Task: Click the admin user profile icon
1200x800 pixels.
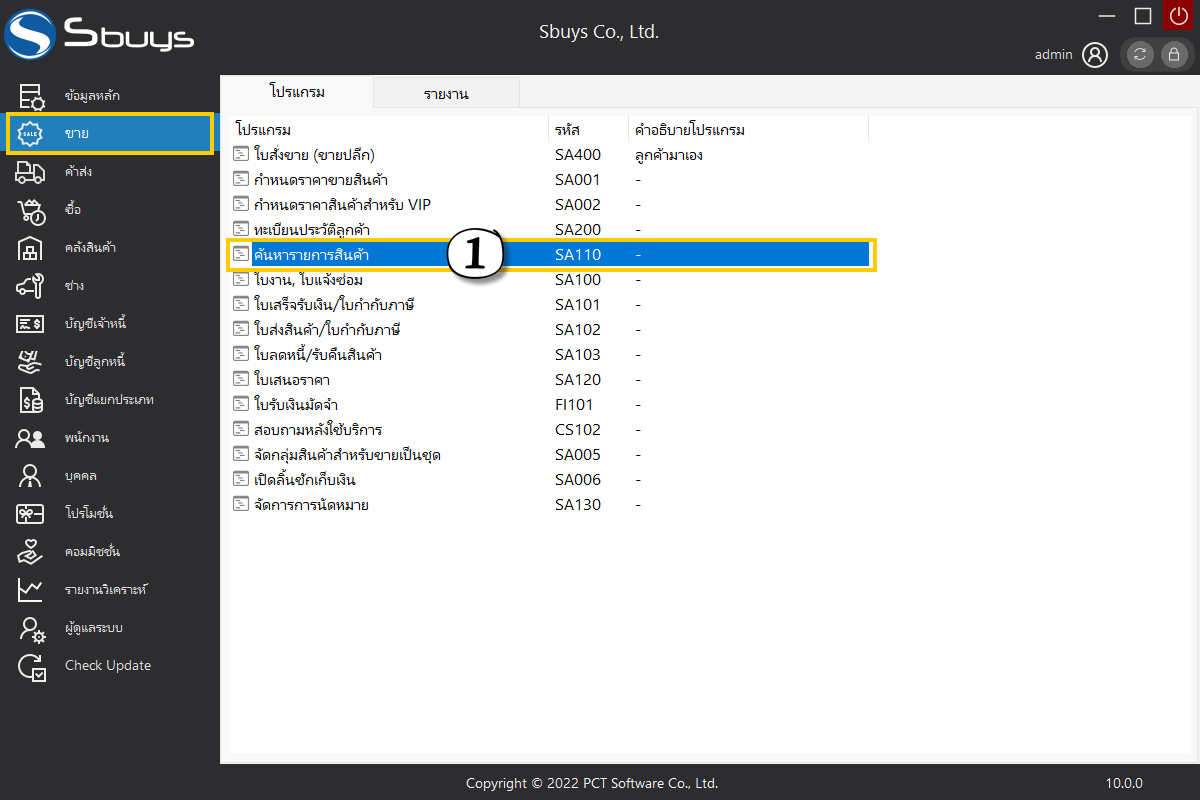Action: (x=1095, y=55)
